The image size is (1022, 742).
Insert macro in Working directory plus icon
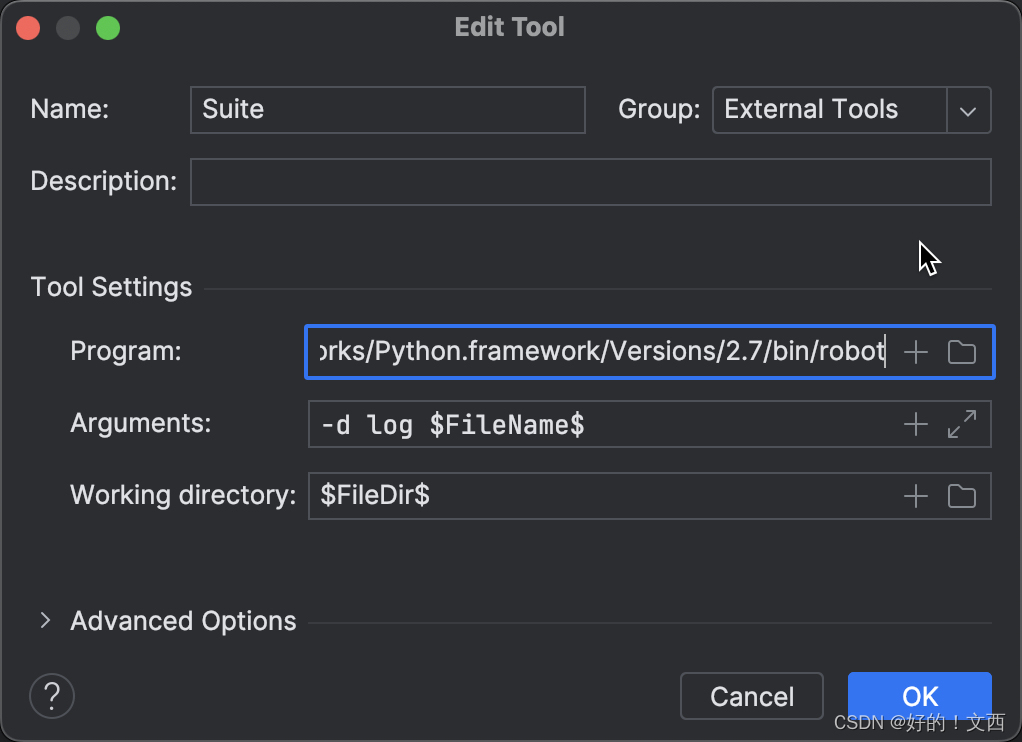click(x=916, y=496)
